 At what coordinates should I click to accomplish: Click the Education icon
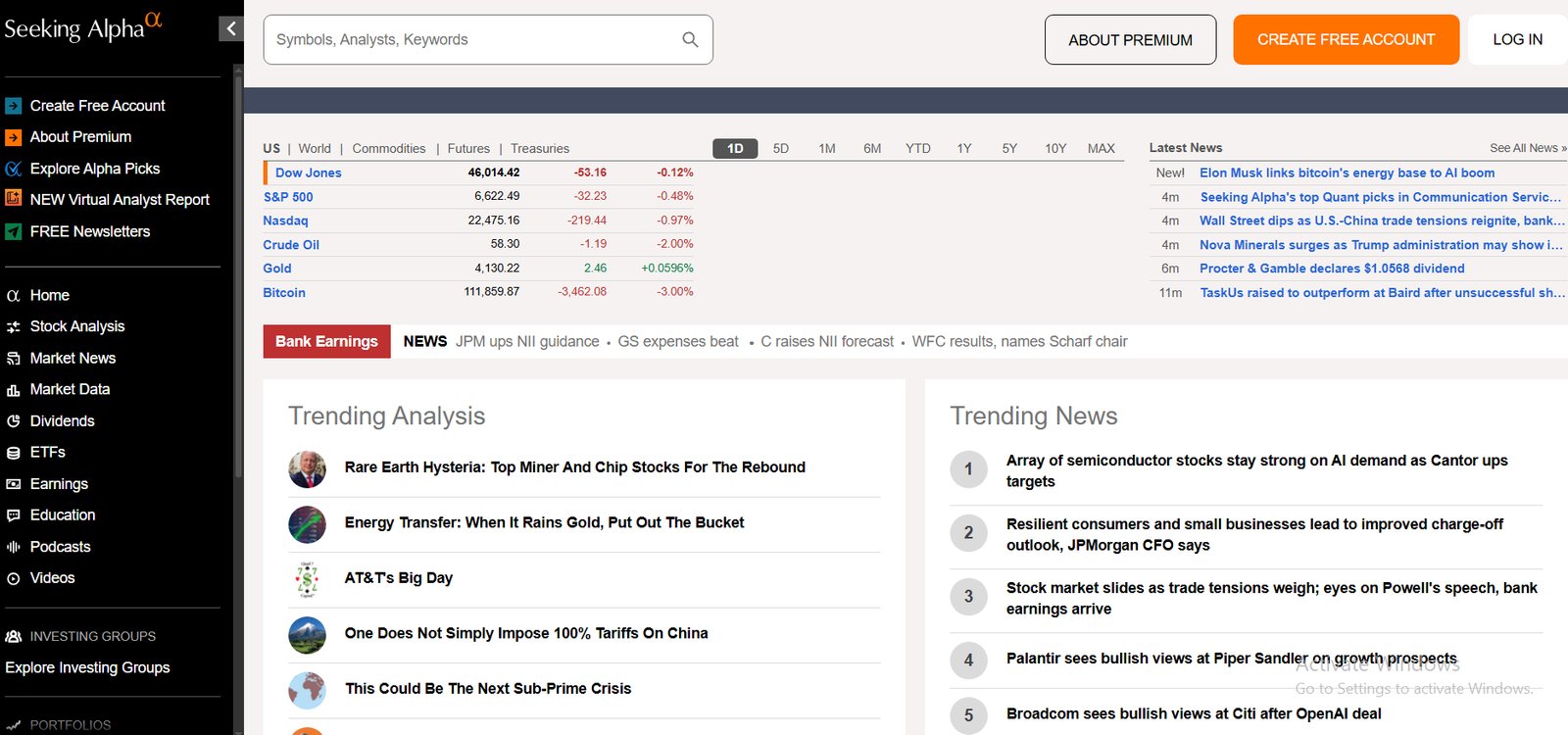pos(14,515)
